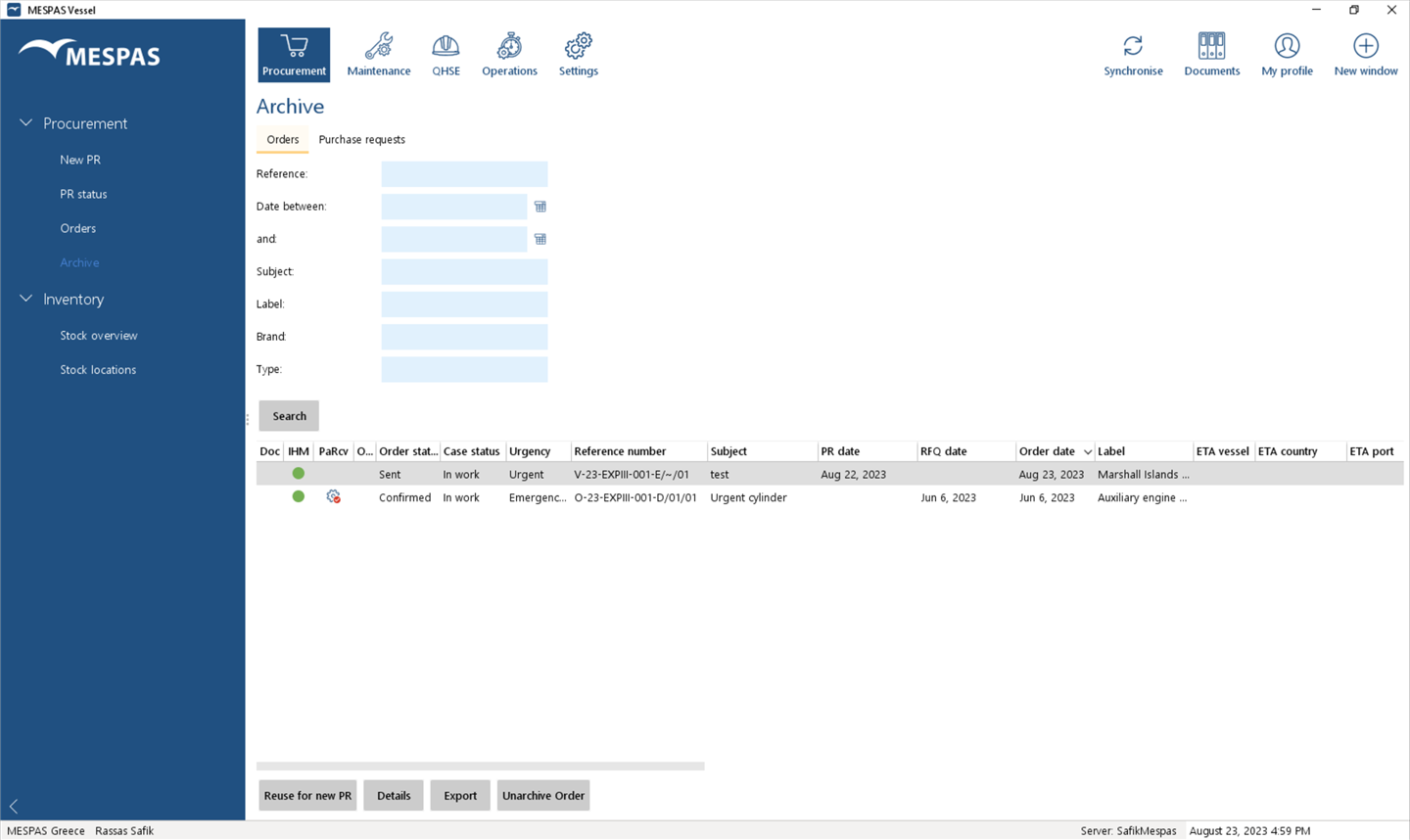
Task: Toggle sort arrow on Order date column
Action: [1087, 452]
